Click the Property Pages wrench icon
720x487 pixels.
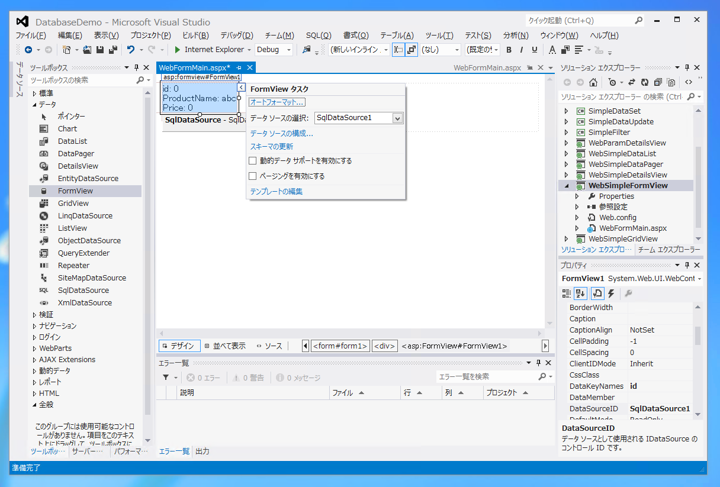(629, 293)
